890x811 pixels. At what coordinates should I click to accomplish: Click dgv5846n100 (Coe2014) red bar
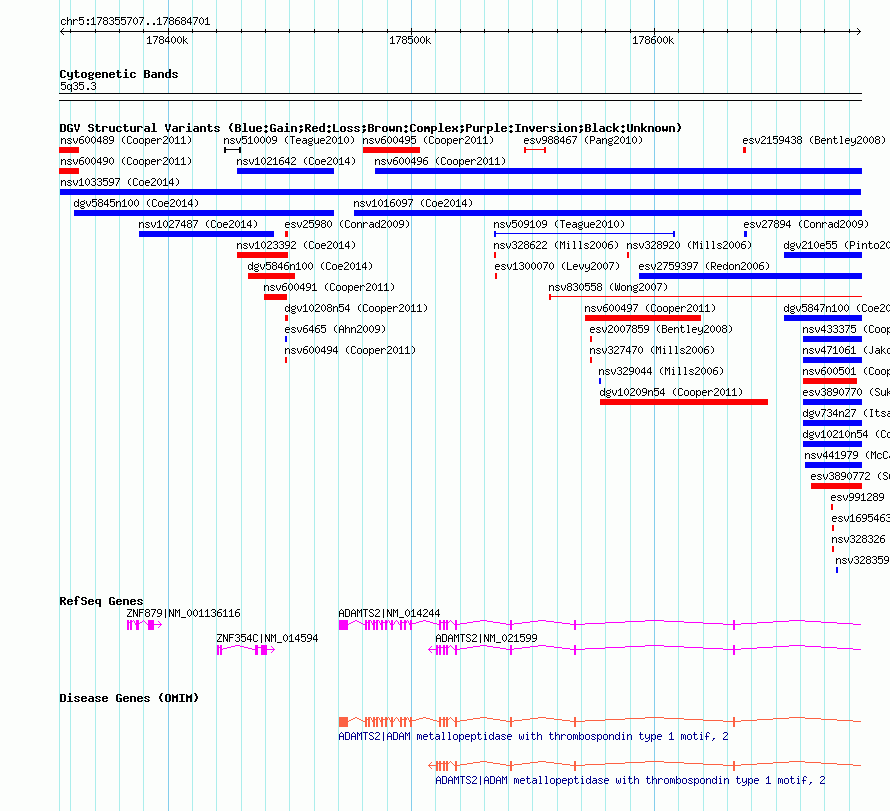(x=271, y=276)
